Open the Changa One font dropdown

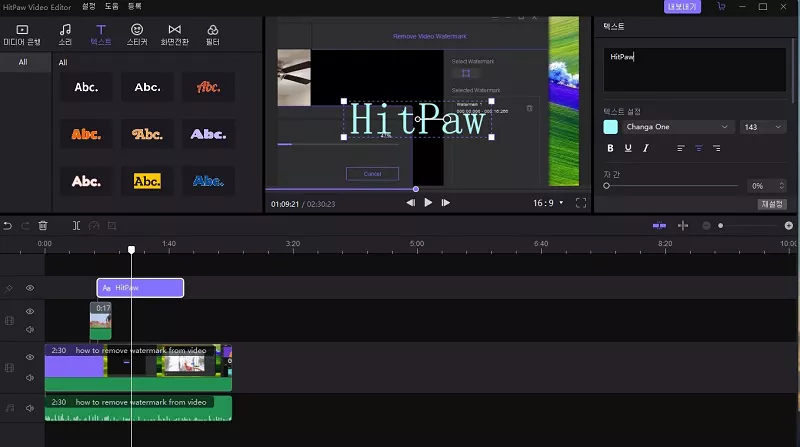[x=678, y=127]
